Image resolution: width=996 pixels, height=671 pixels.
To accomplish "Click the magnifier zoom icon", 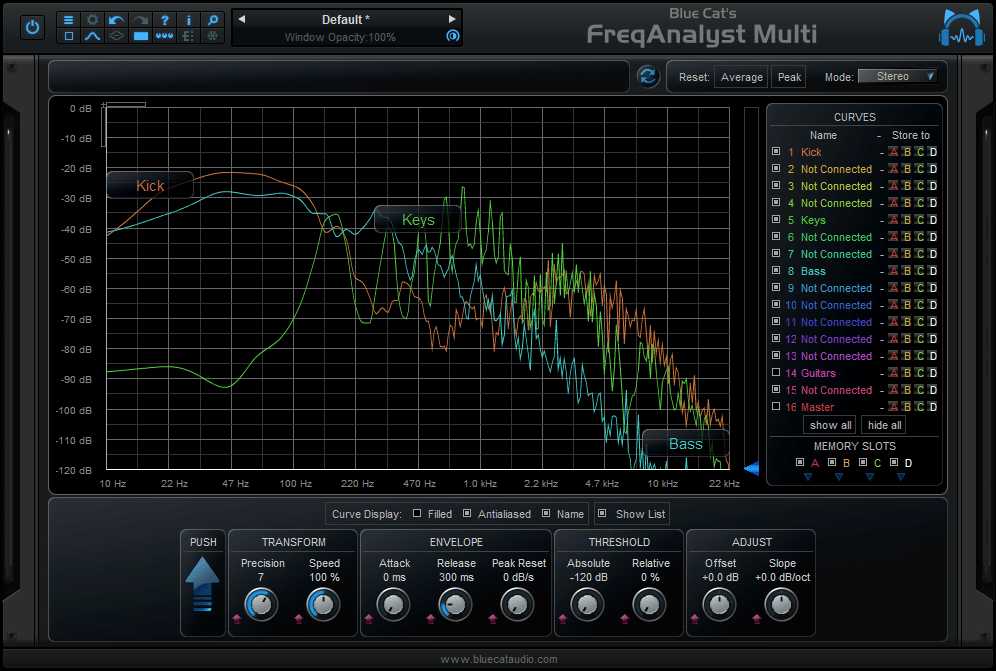I will tap(213, 20).
